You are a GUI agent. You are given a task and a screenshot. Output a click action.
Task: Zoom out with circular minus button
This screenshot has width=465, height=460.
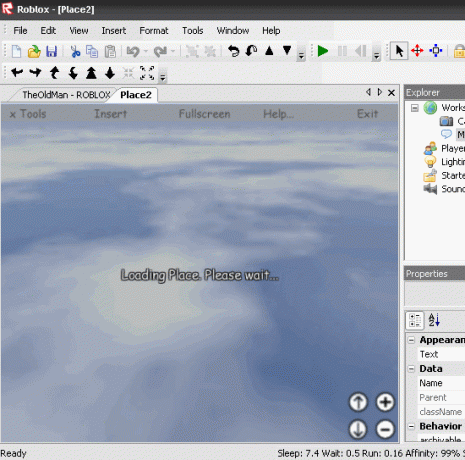[x=385, y=429]
